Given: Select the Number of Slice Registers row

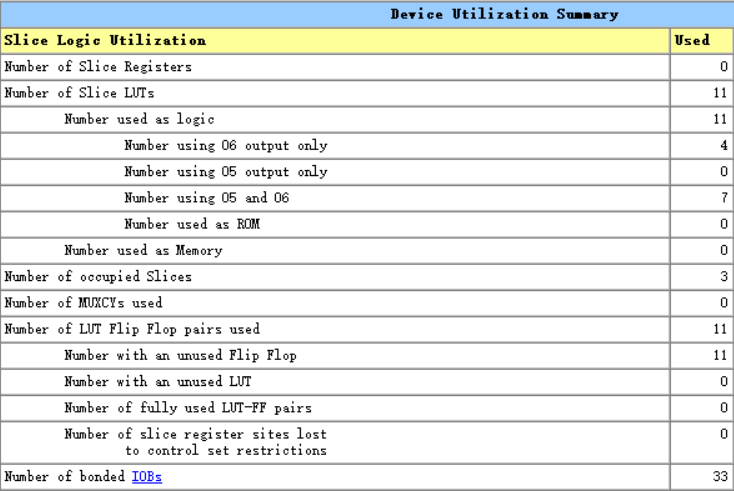Looking at the screenshot, I should pyautogui.click(x=367, y=67).
